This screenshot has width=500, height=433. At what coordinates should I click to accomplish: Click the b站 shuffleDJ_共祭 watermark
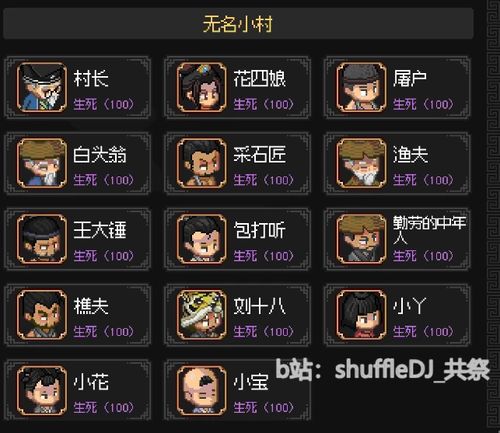coord(382,370)
